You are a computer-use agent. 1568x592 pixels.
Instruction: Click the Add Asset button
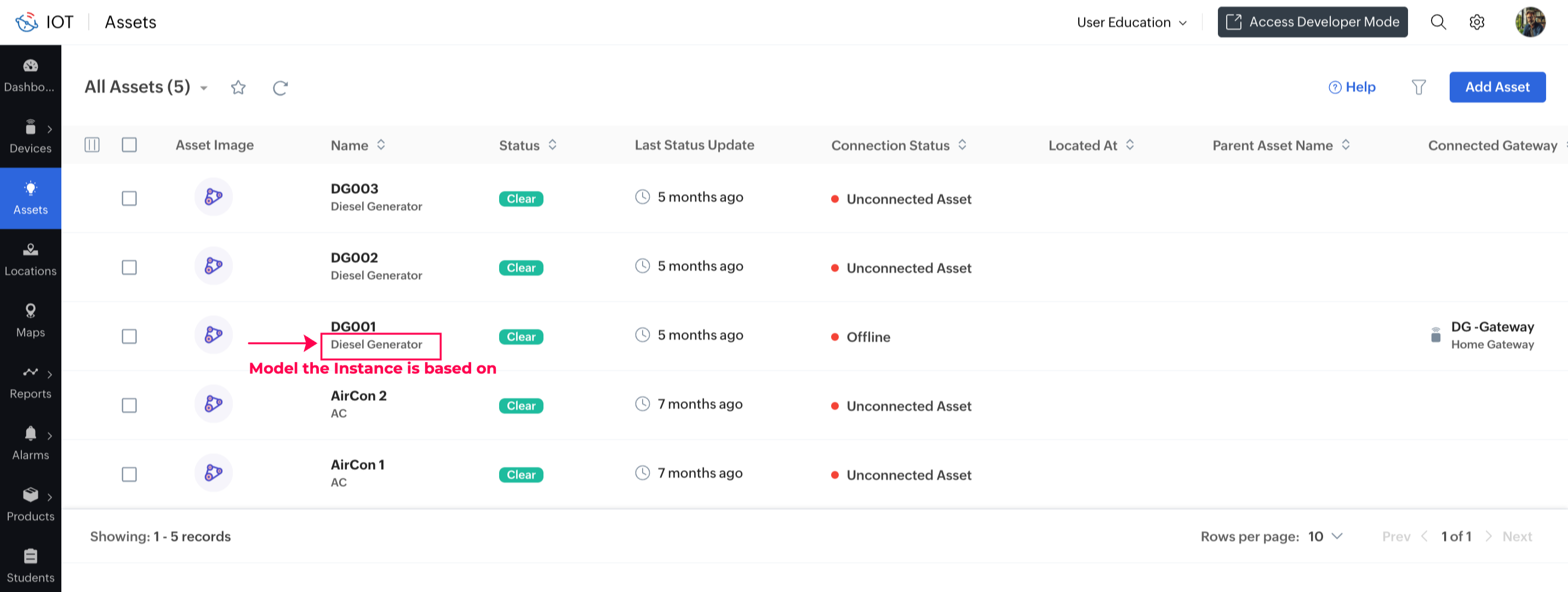1497,87
